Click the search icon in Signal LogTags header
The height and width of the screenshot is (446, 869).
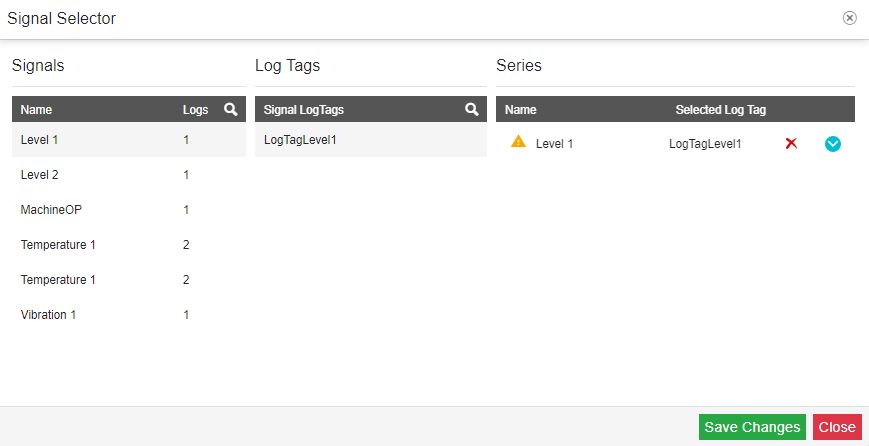[472, 109]
